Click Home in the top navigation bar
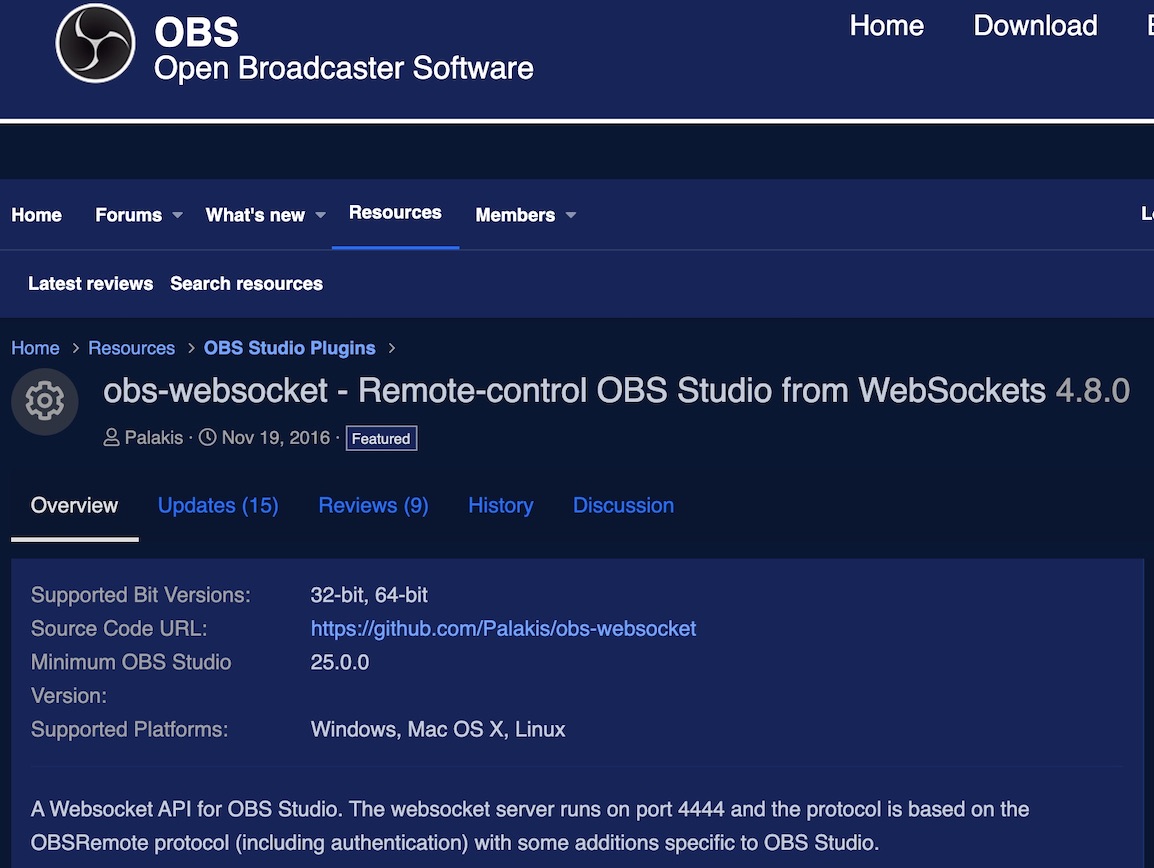The width and height of the screenshot is (1154, 868). (886, 26)
